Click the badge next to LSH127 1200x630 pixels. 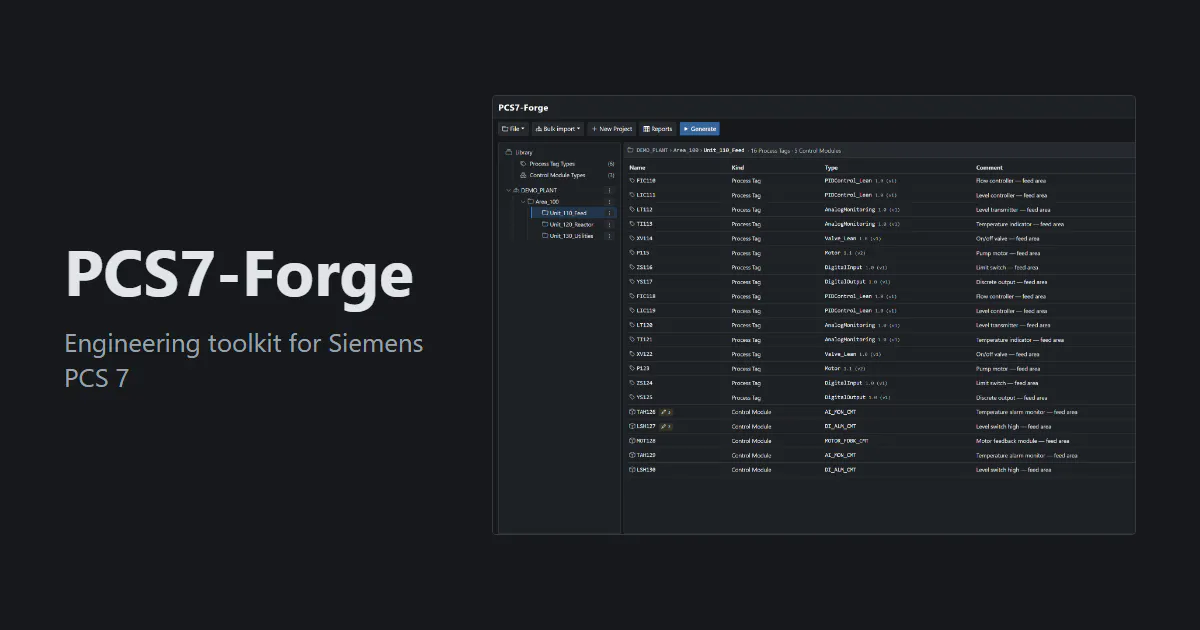665,426
